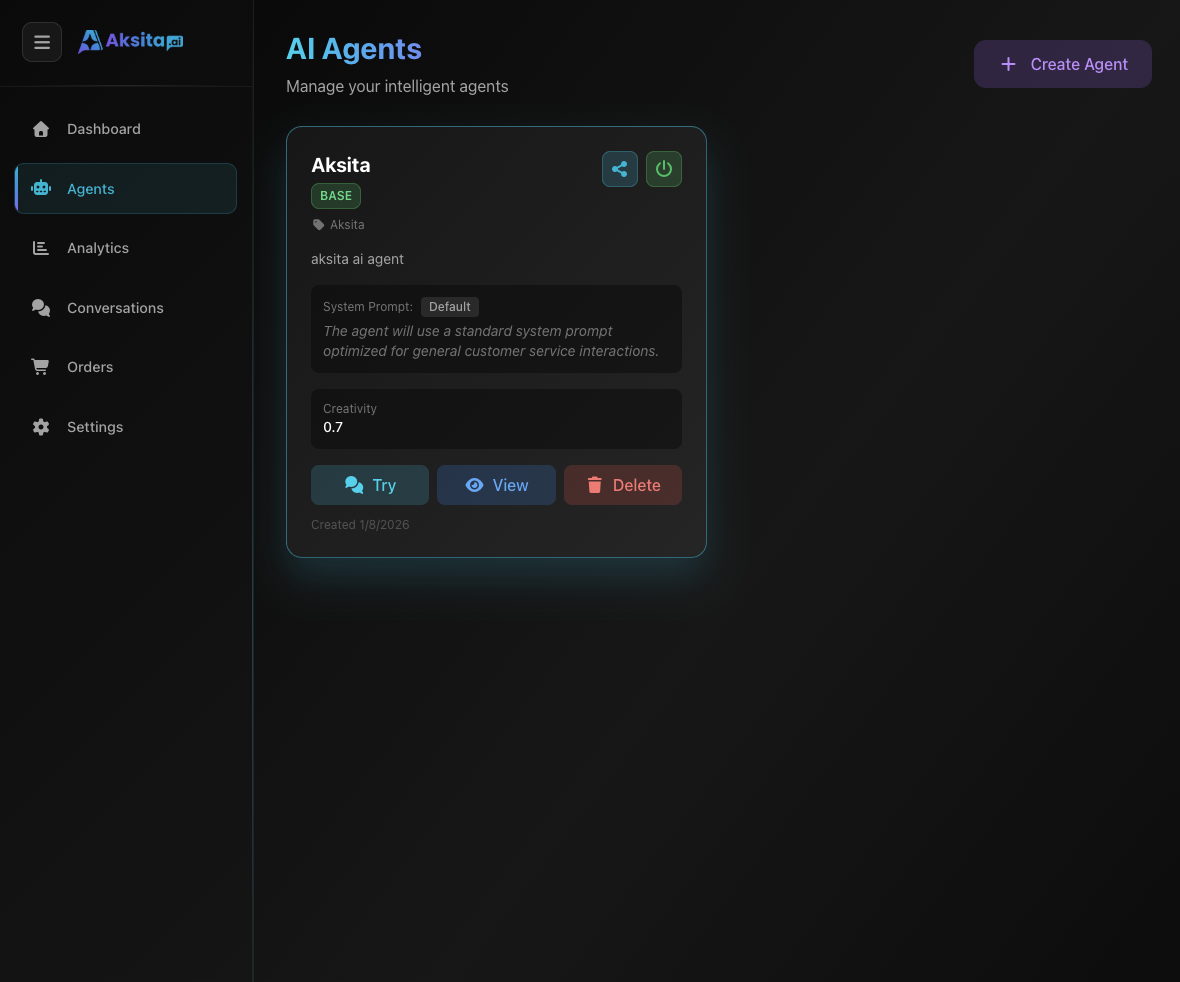The height and width of the screenshot is (982, 1180).
Task: Click the tag icon next to Aksita label
Action: pos(317,224)
